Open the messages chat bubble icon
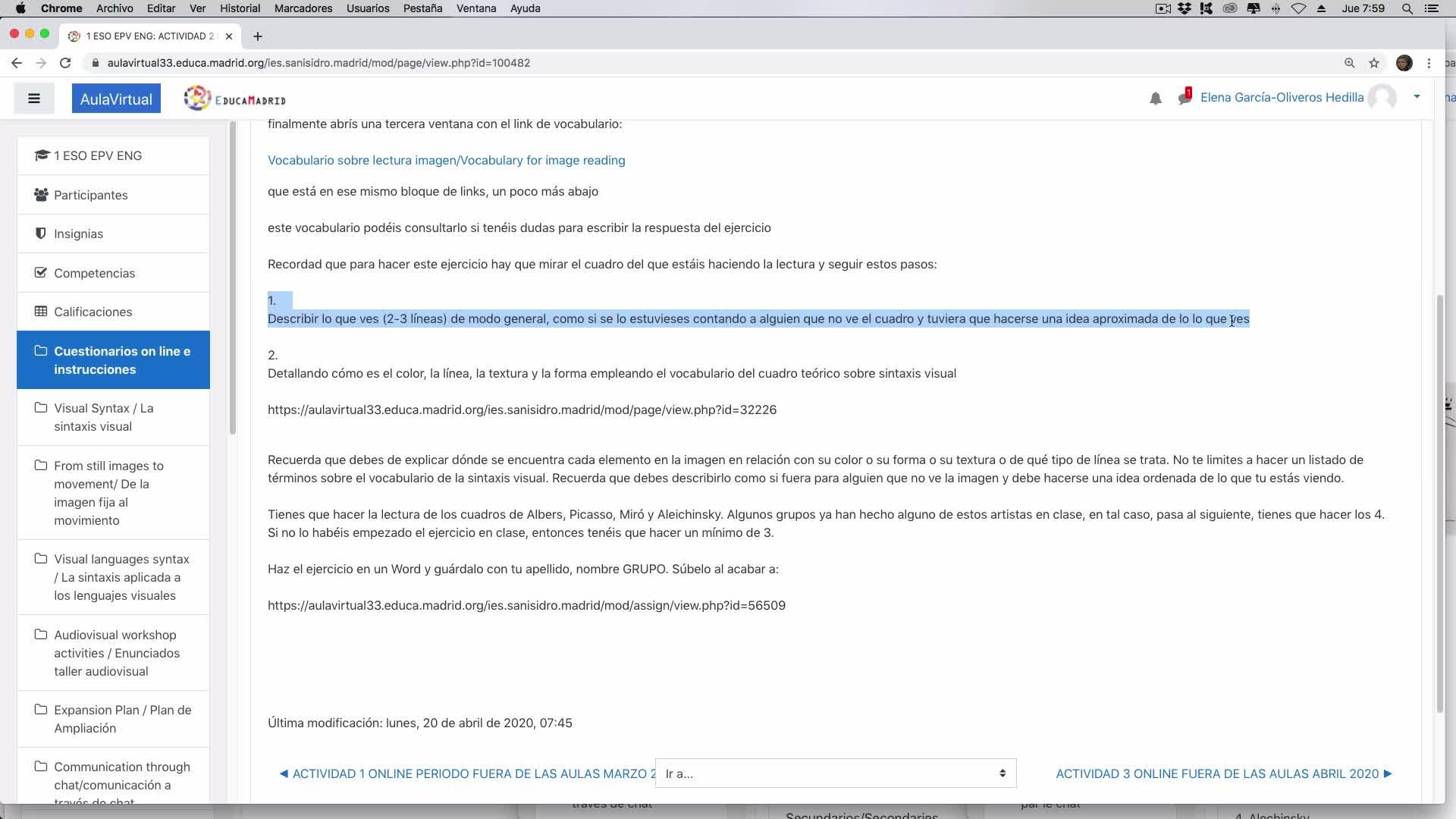This screenshot has height=819, width=1456. click(1184, 98)
